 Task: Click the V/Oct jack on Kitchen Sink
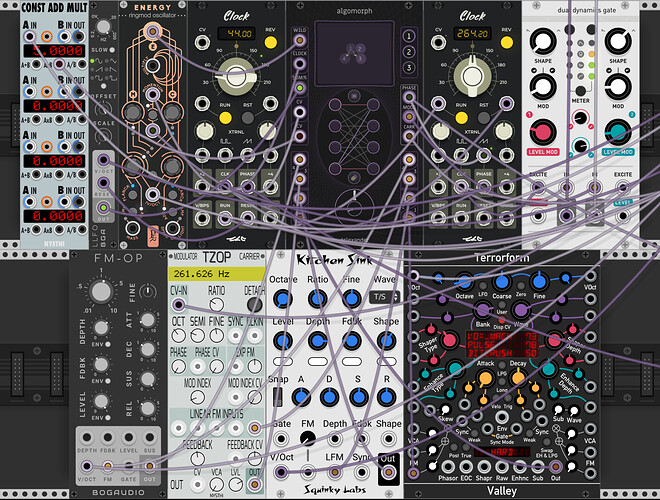281,472
